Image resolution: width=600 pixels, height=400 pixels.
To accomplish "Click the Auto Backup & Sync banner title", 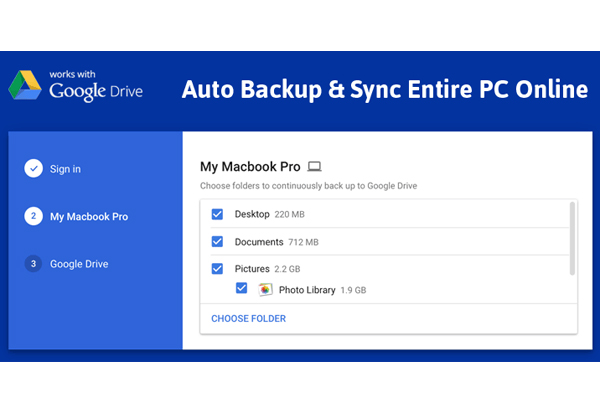I will [x=384, y=89].
